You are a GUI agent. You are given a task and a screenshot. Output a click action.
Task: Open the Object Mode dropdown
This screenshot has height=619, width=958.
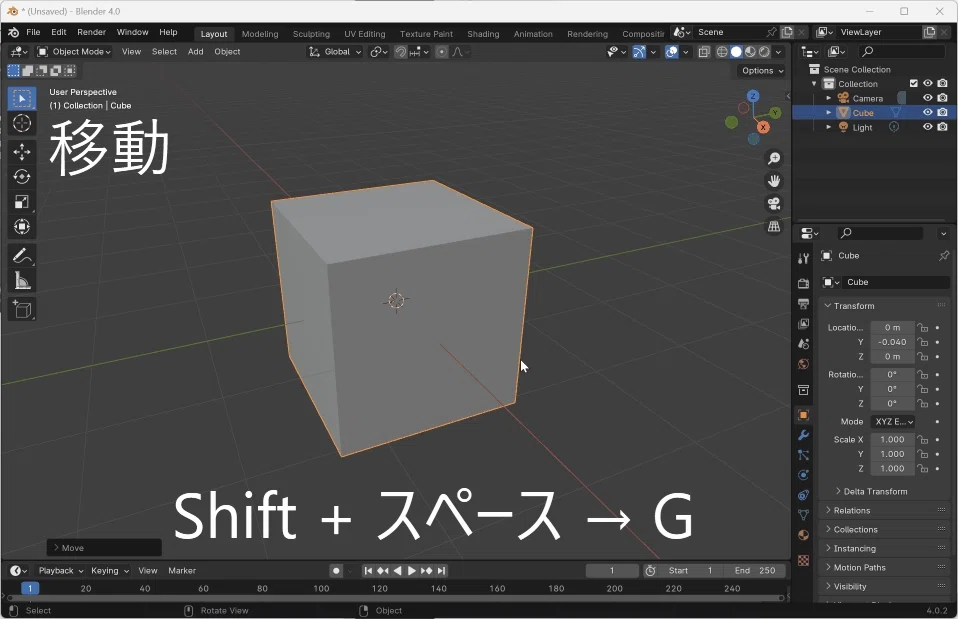pyautogui.click(x=75, y=52)
